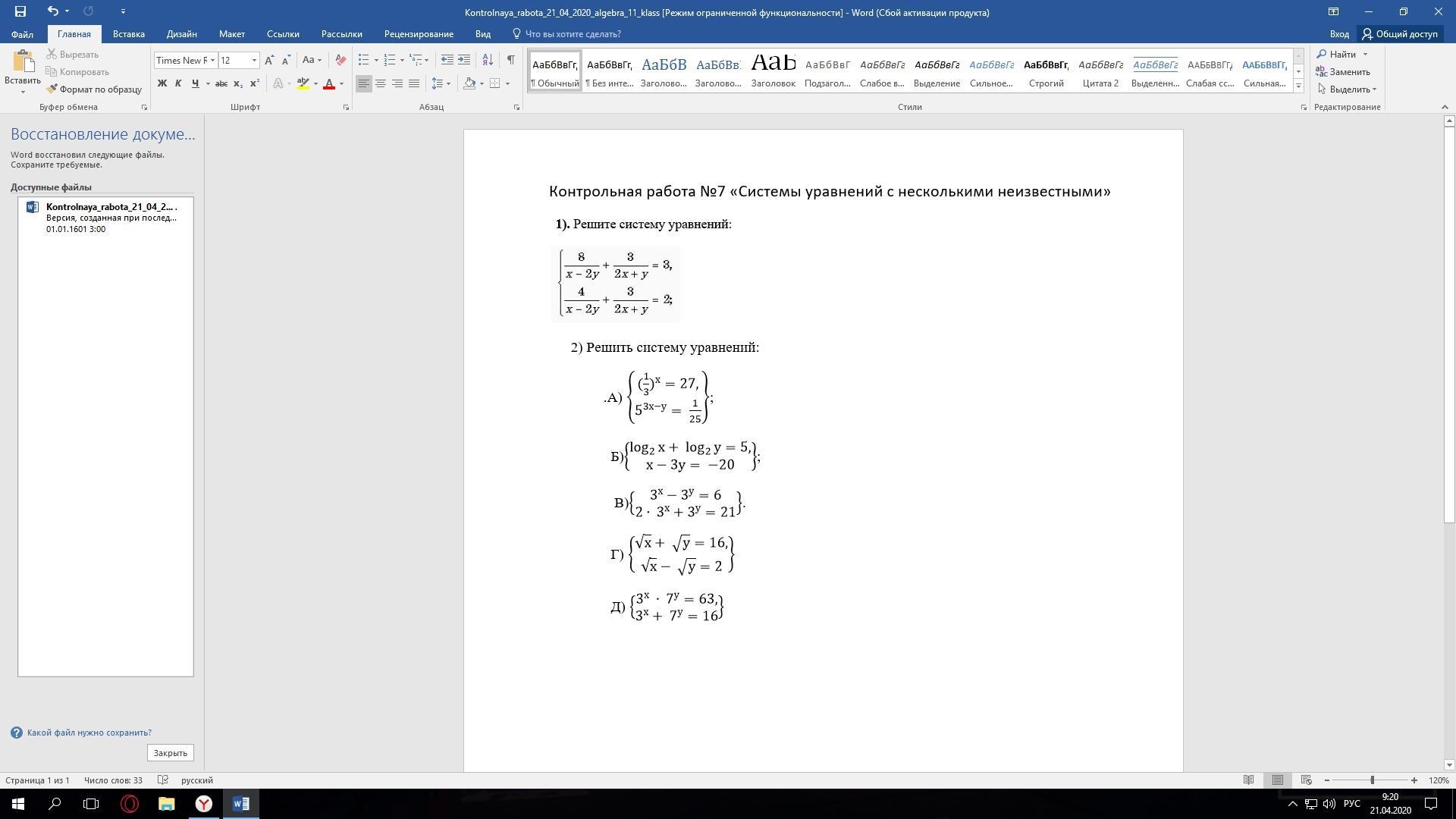Open the Find (Найти) tool
This screenshot has height=819, width=1456.
pos(1338,55)
